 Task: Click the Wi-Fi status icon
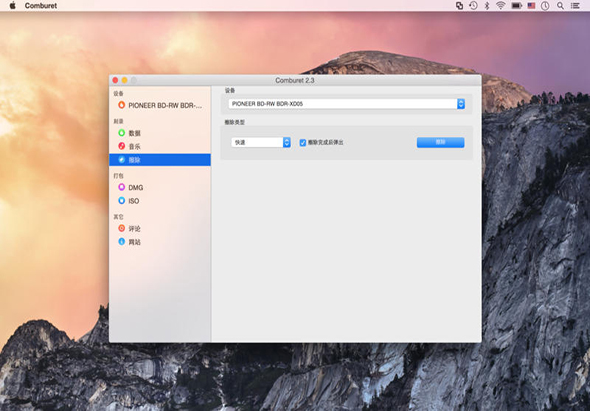500,6
